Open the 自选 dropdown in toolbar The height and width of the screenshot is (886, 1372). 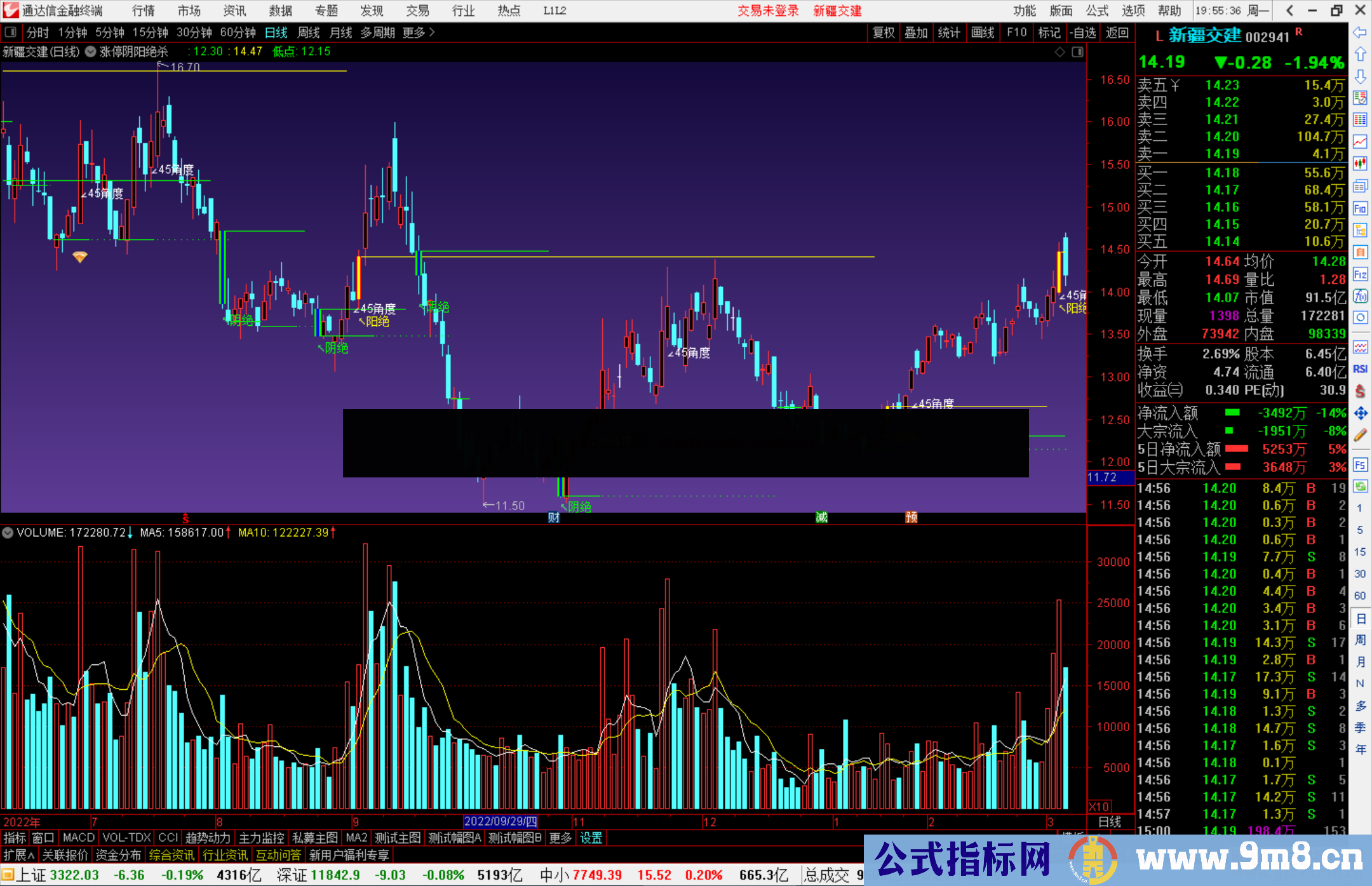(x=1083, y=32)
